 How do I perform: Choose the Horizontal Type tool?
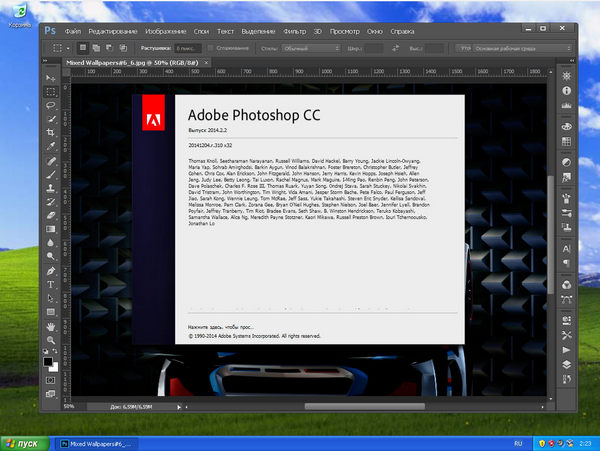51,284
